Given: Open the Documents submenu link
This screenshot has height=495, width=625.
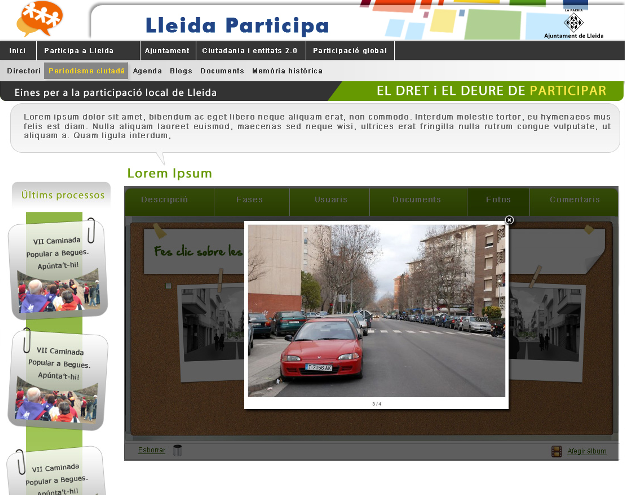Looking at the screenshot, I should (x=222, y=71).
